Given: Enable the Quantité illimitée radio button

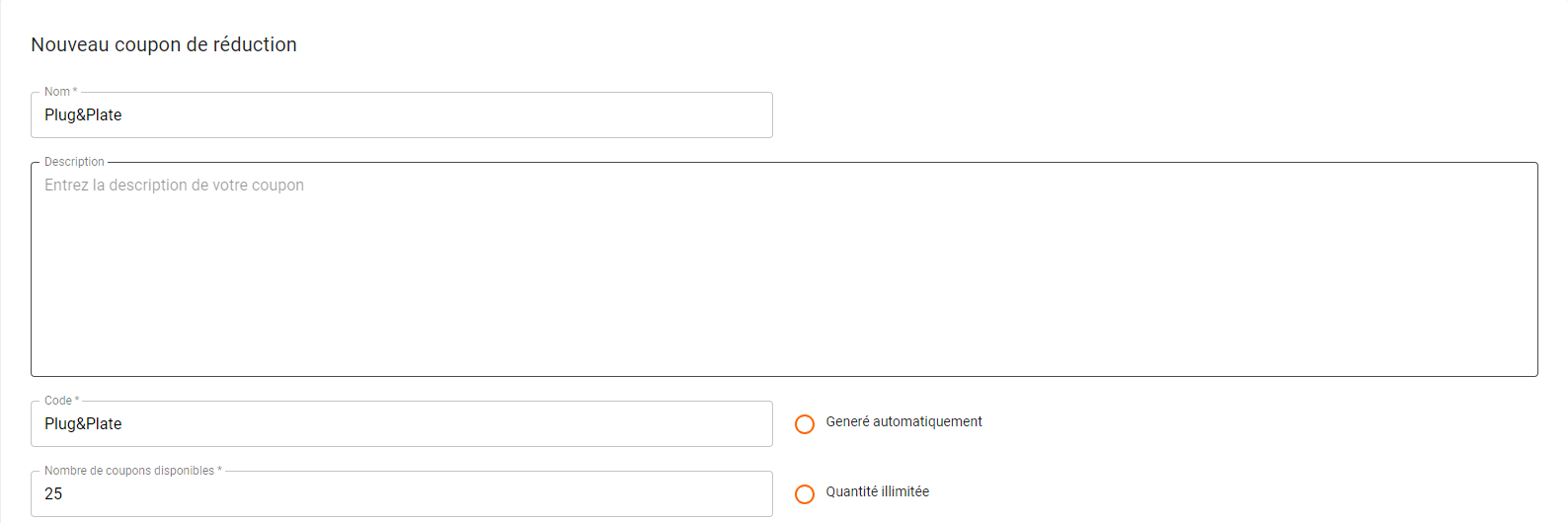Looking at the screenshot, I should click(805, 494).
